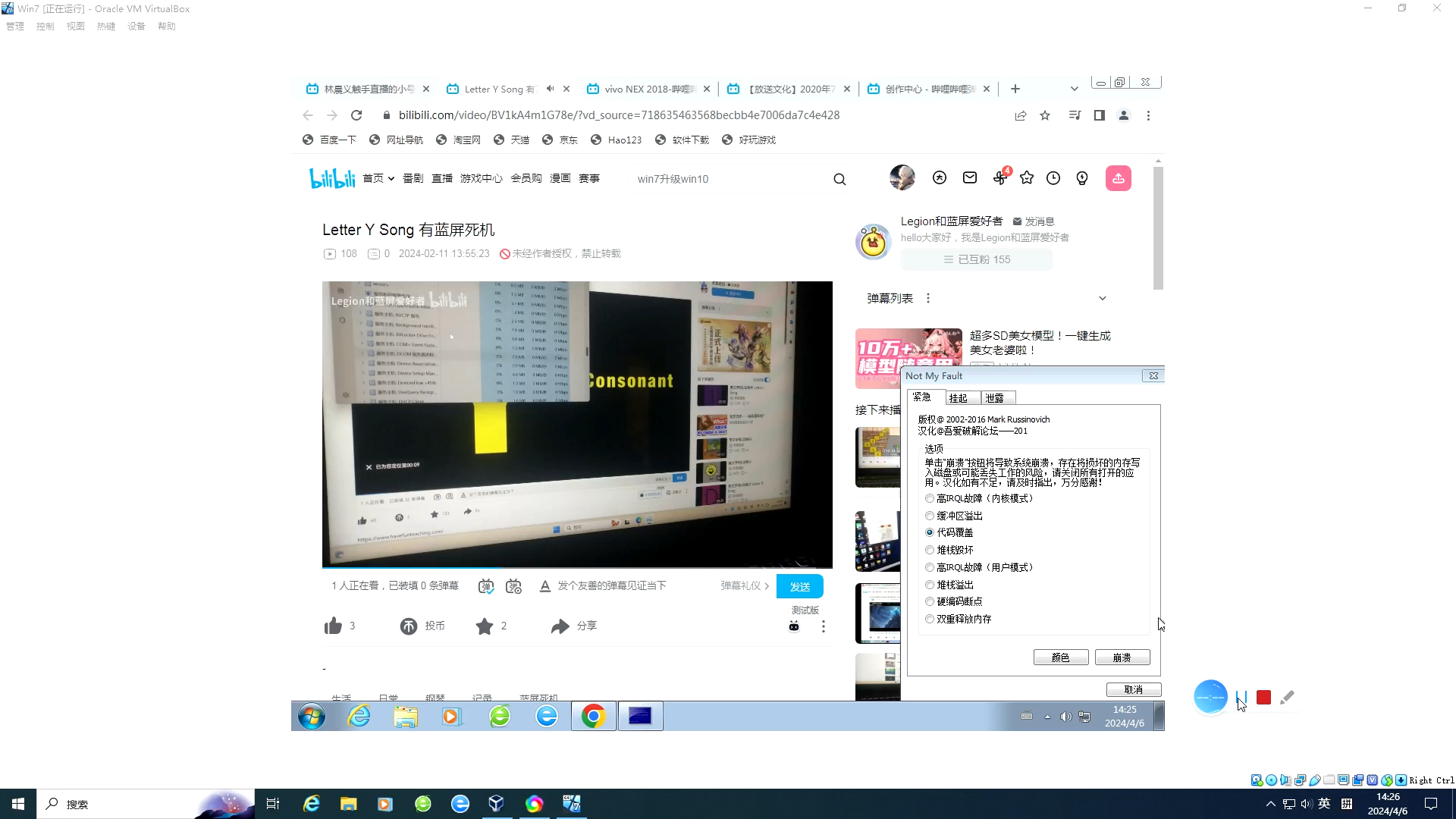Open favorites star icon in header
1456x819 pixels.
click(1027, 177)
